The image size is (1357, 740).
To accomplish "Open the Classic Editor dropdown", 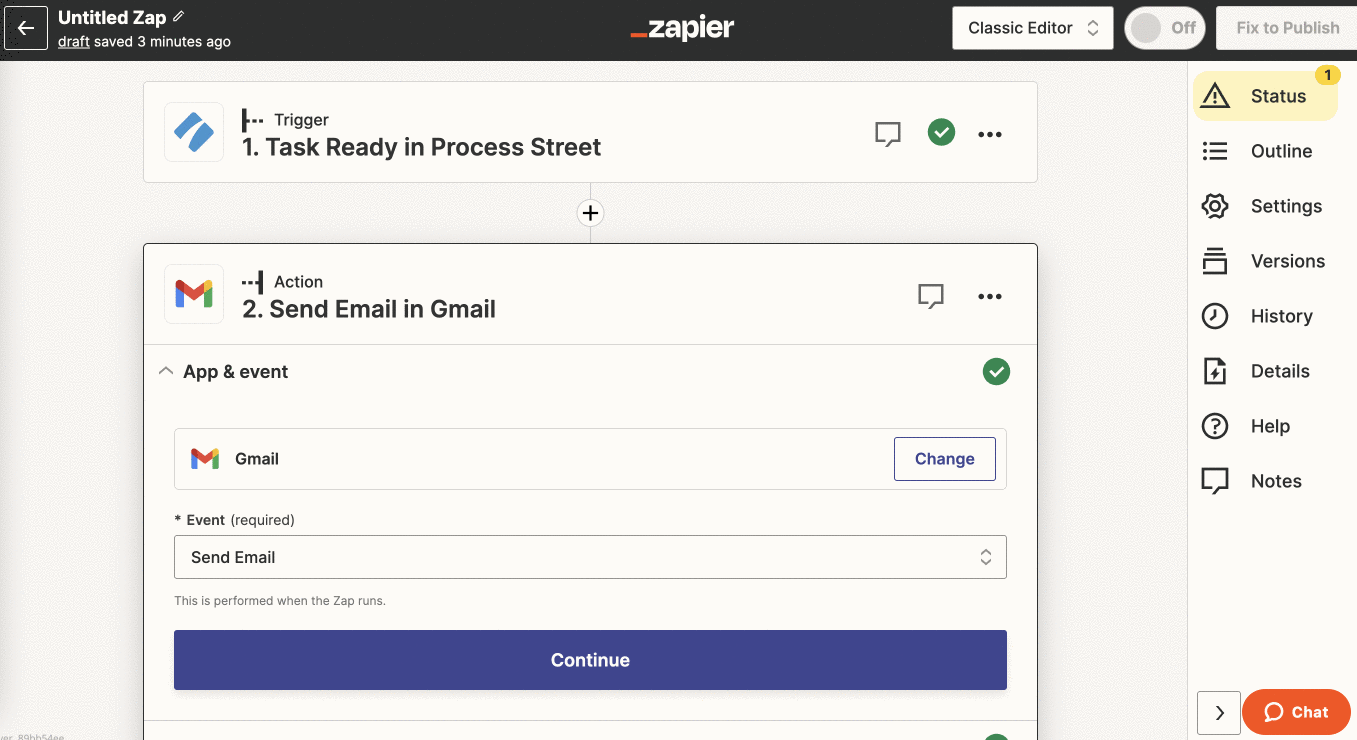I will (1032, 28).
